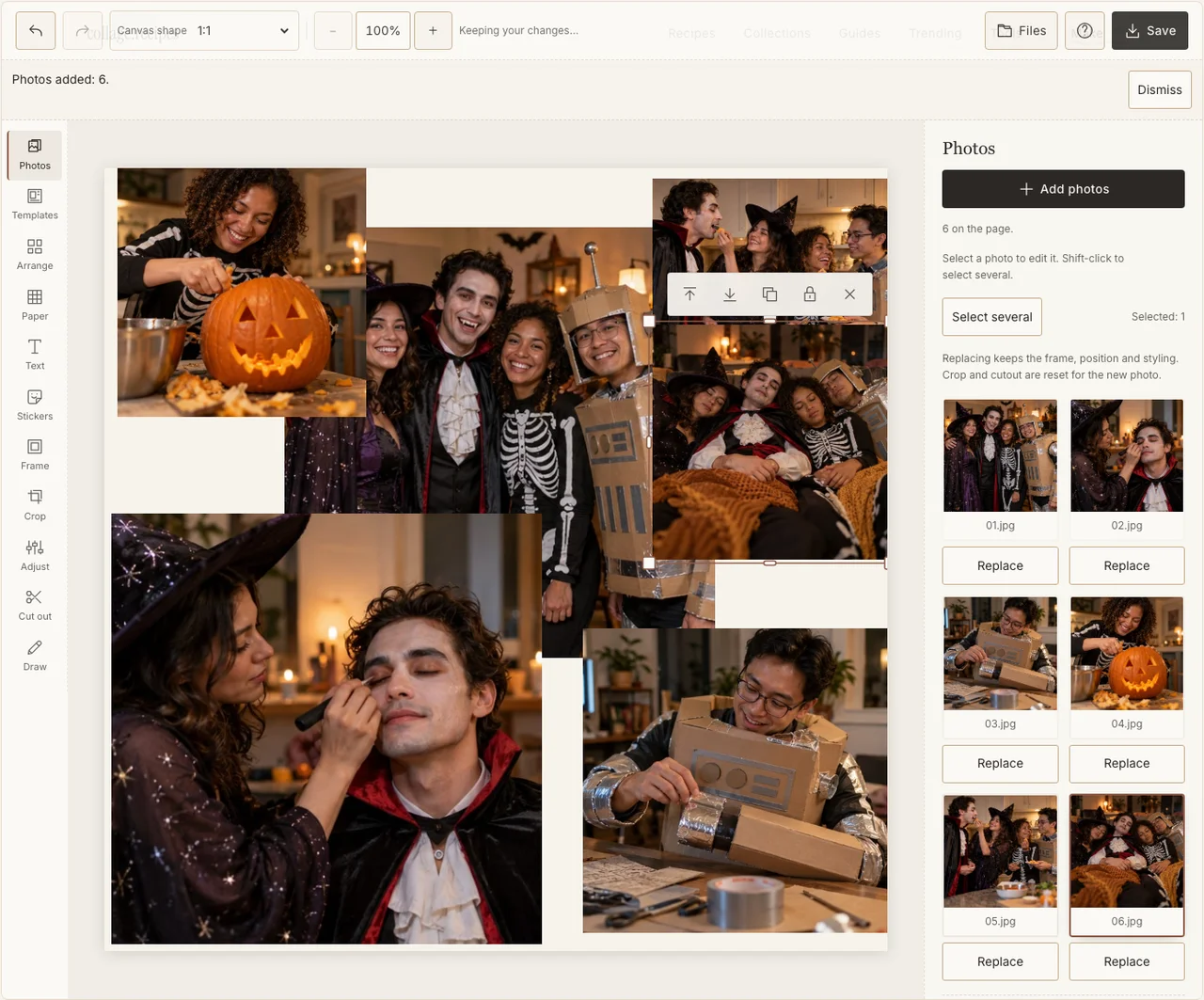
Task: Save the collage
Action: point(1150,31)
